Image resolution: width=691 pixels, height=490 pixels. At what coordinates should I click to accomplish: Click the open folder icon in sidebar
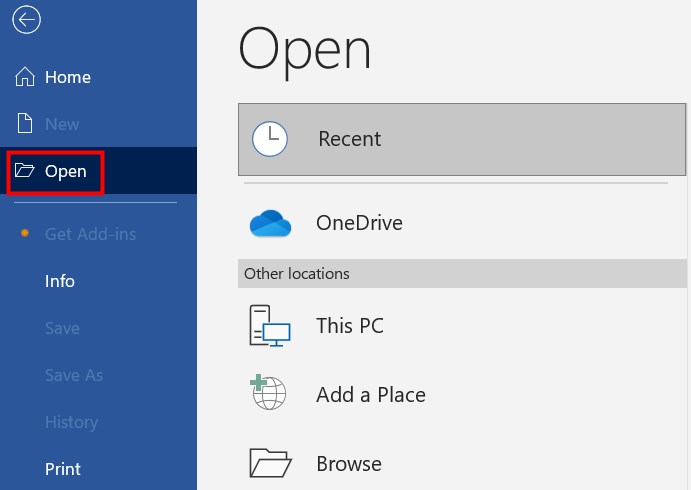pyautogui.click(x=25, y=171)
